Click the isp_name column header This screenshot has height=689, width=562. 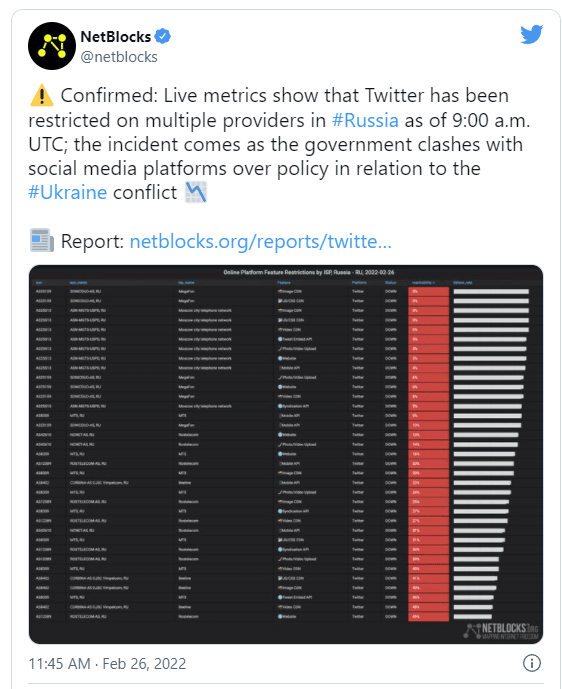(186, 283)
